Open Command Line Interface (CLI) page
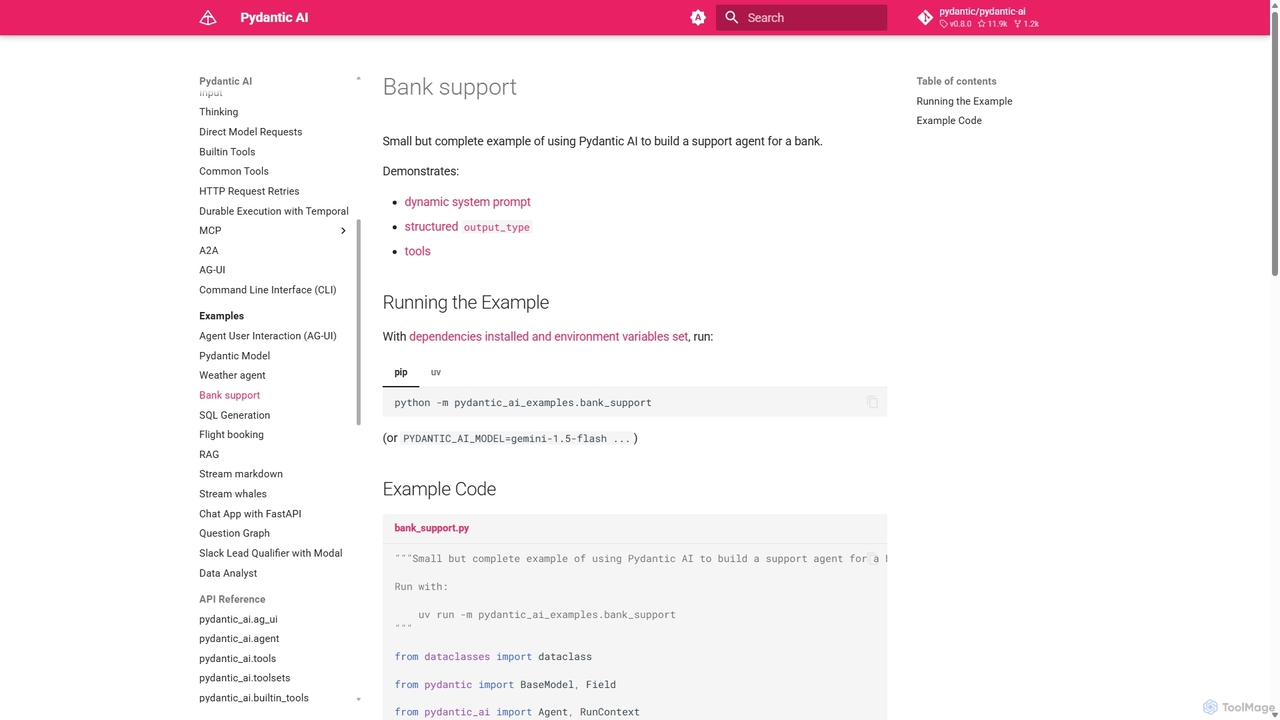1280x720 pixels. point(267,290)
